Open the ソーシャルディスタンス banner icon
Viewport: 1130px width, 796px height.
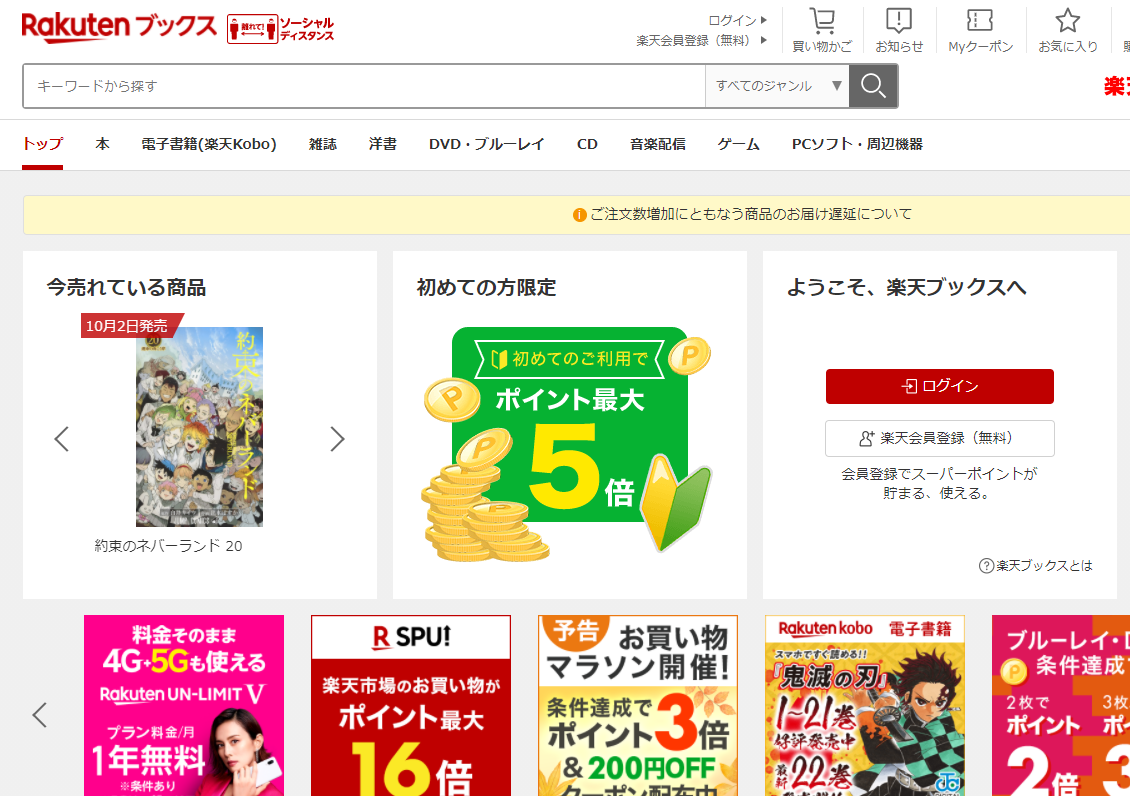pos(281,29)
